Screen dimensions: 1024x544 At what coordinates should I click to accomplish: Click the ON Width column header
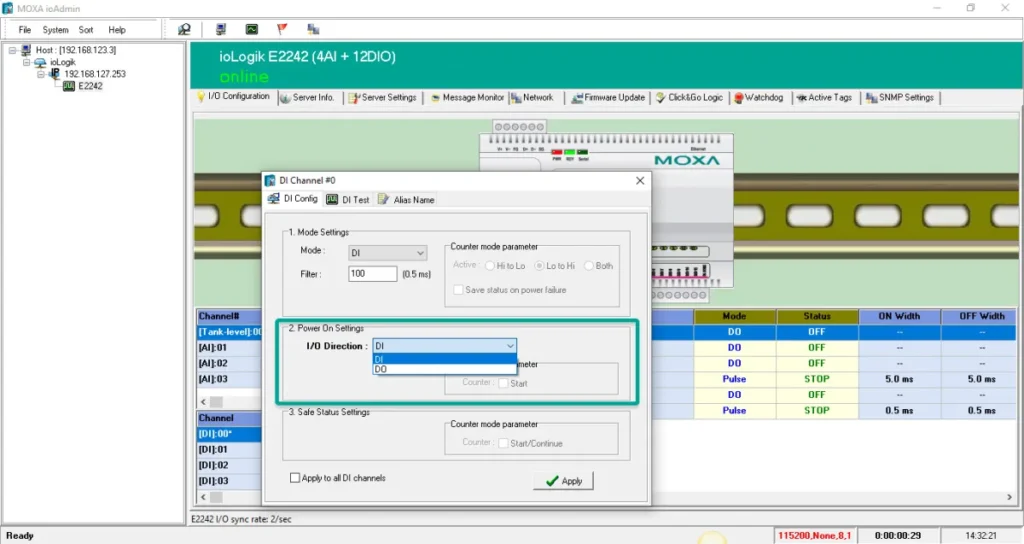coord(899,316)
